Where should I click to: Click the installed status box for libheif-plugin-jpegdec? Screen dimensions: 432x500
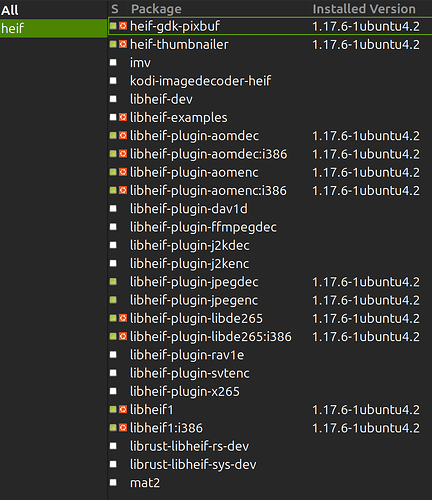(113, 282)
